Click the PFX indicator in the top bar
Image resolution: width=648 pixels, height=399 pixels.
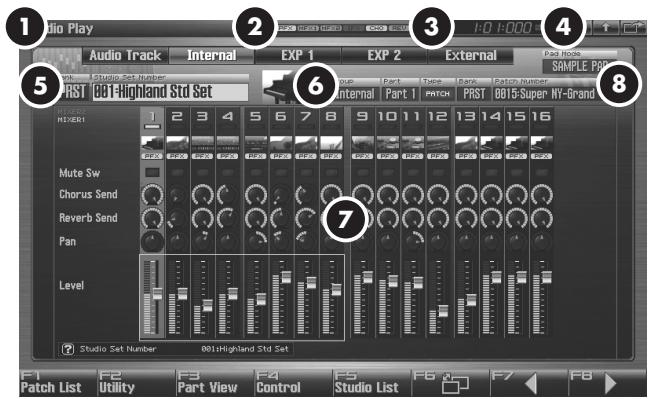286,28
